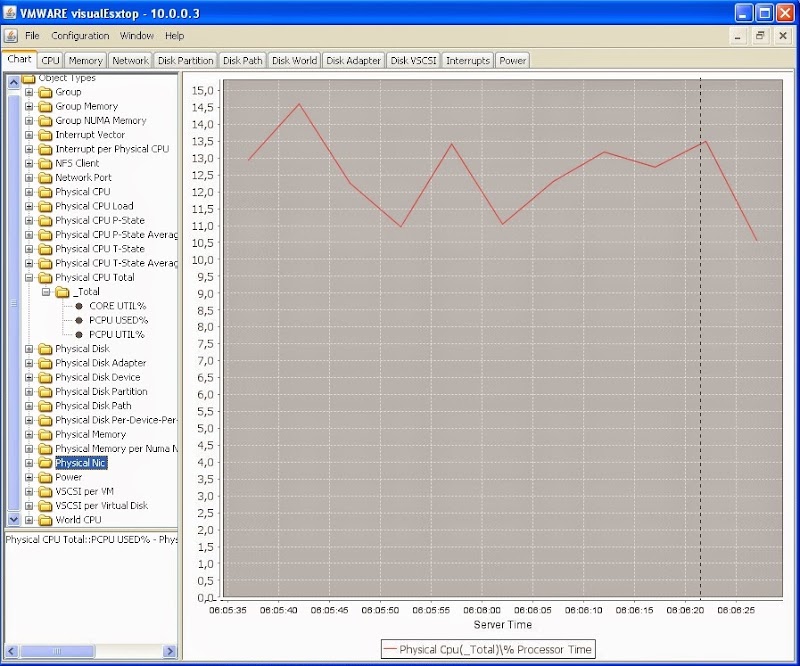Viewport: 800px width, 666px height.
Task: Click the tree scroll down arrow
Action: point(14,520)
